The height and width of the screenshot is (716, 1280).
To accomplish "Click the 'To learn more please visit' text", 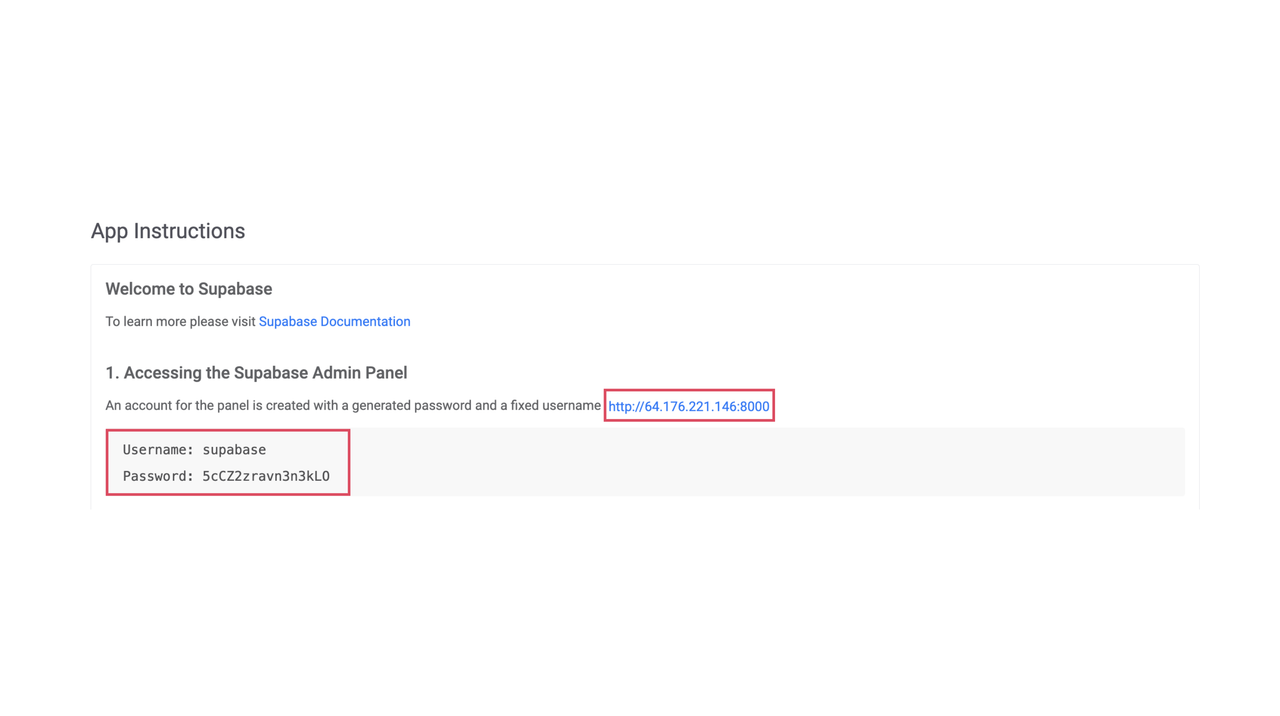I will pos(180,322).
